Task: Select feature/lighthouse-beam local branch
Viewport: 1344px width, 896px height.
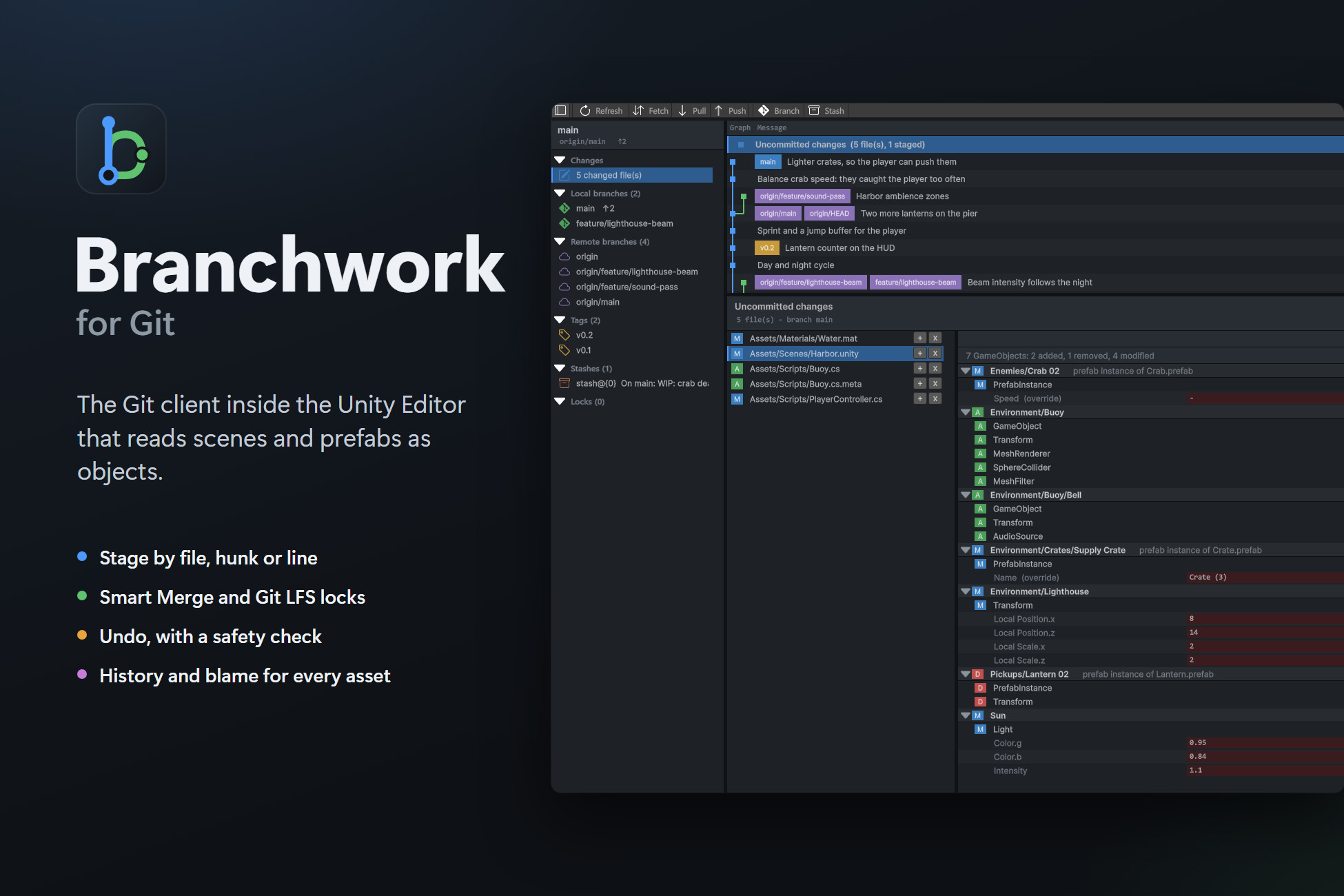Action: [x=632, y=223]
